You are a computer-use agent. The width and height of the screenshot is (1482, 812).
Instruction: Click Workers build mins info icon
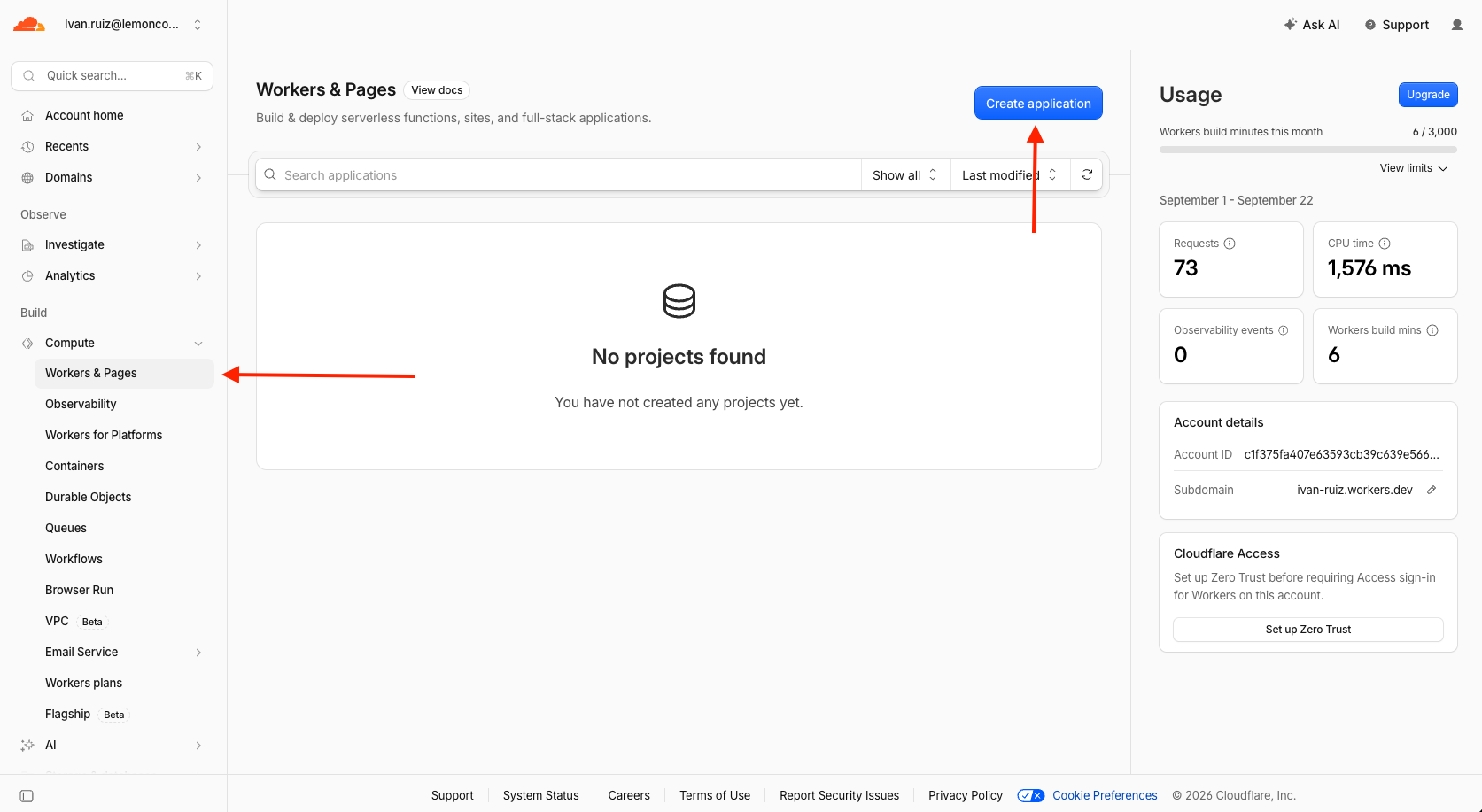click(x=1432, y=330)
